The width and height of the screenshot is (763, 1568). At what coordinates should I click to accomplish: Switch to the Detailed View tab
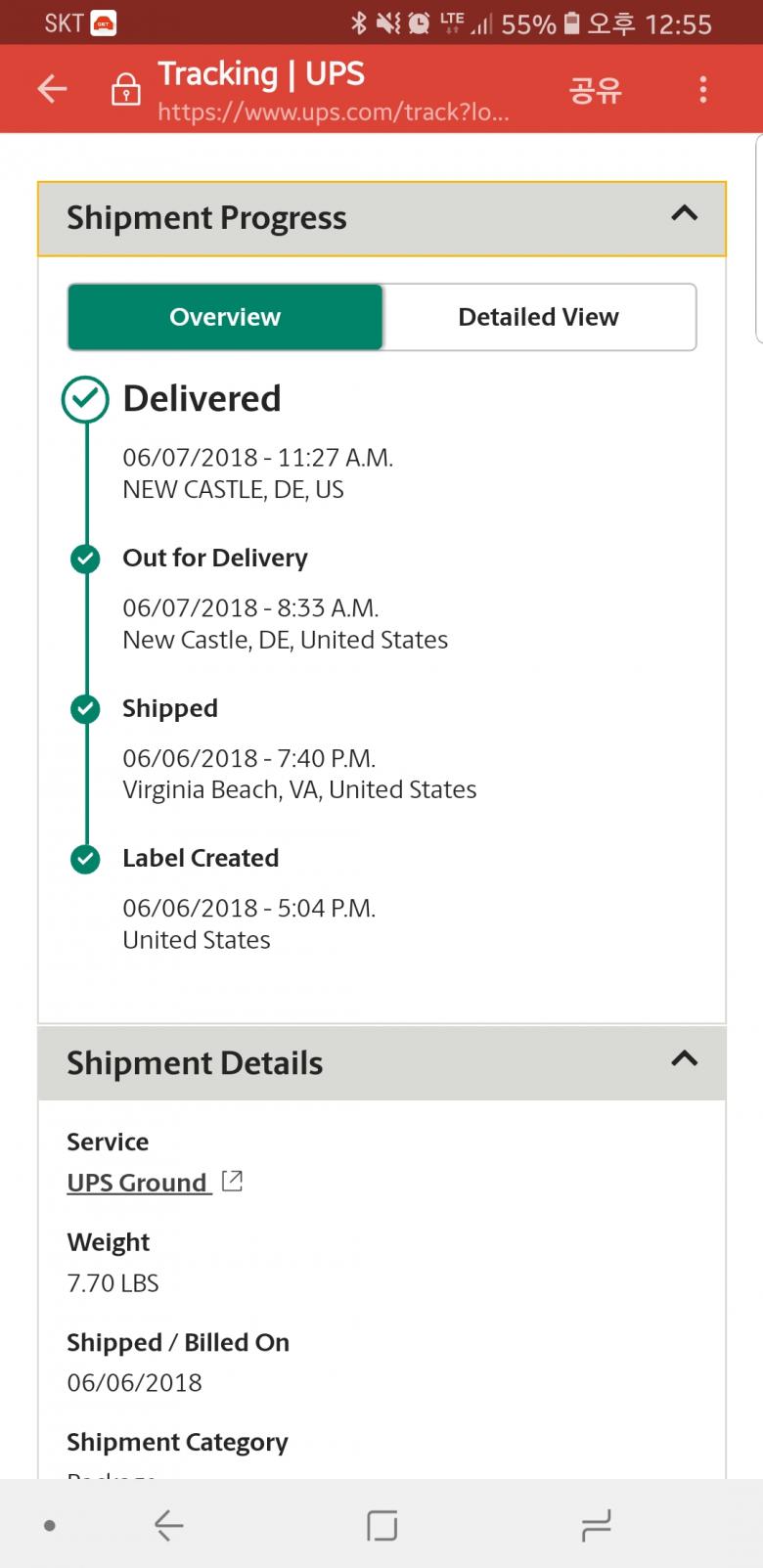[x=538, y=317]
